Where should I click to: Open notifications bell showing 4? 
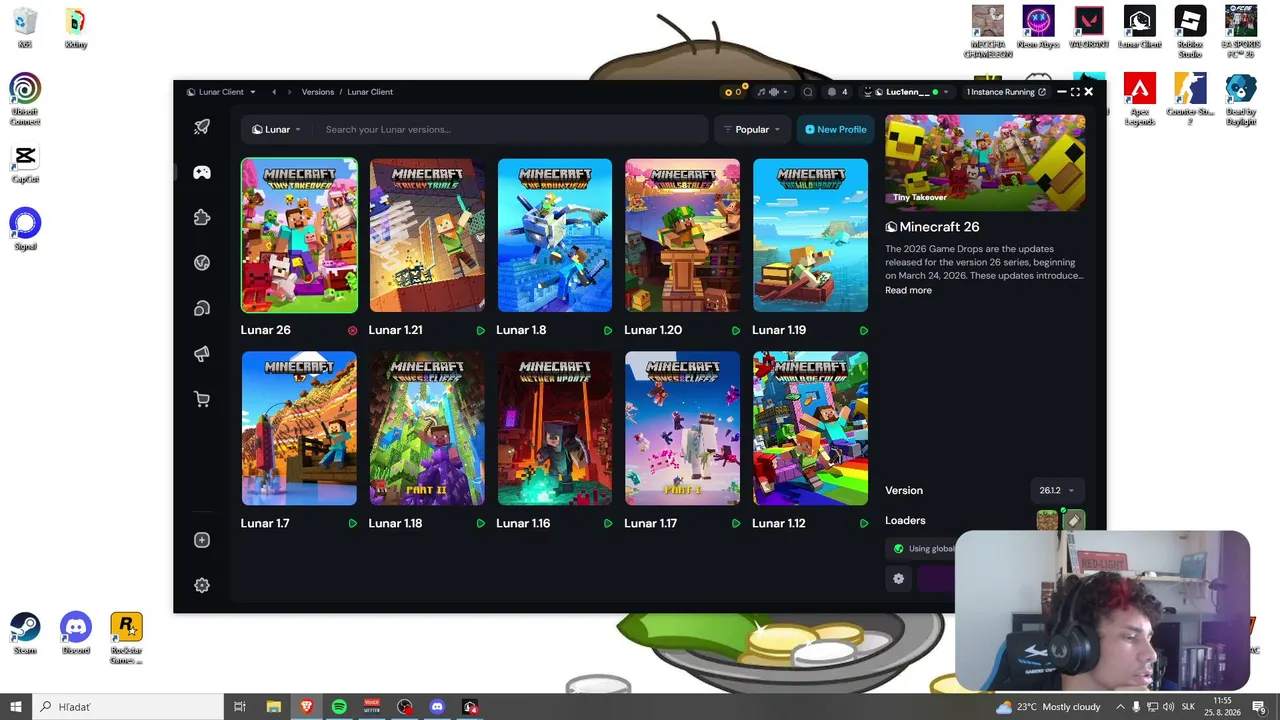(x=837, y=92)
